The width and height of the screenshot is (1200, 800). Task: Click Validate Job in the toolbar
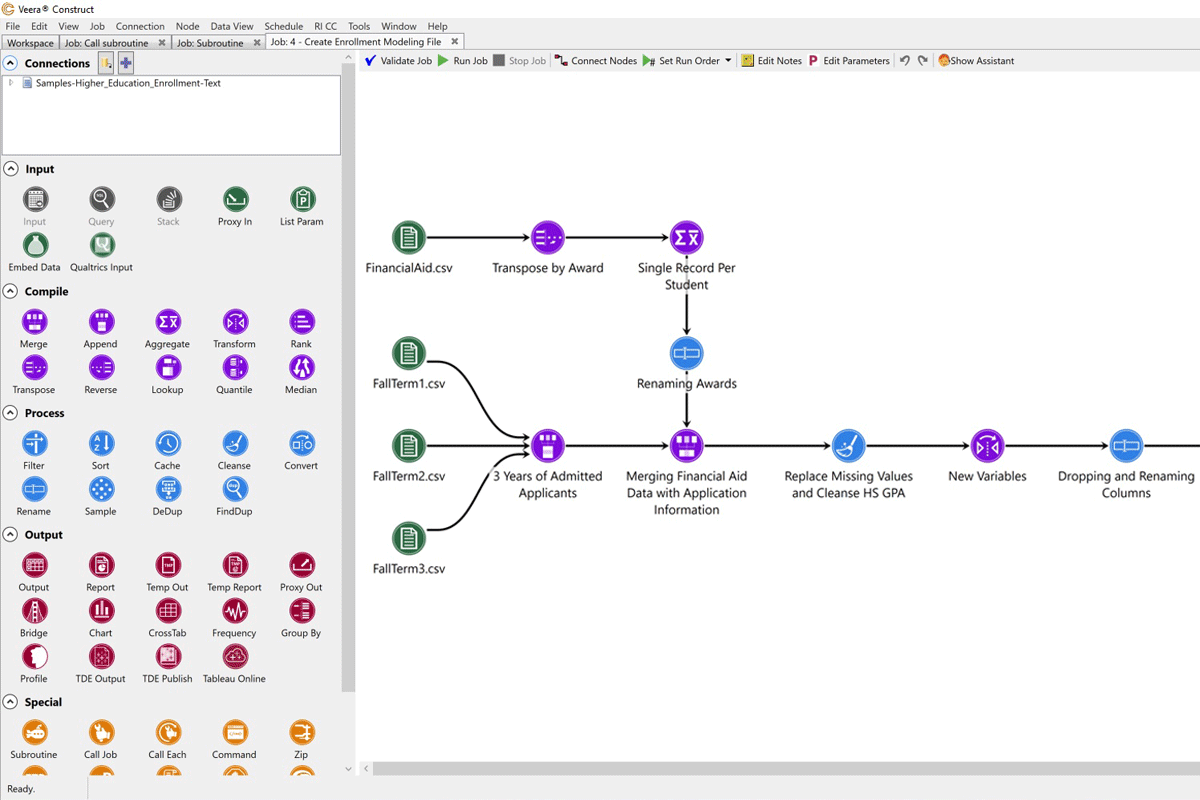pyautogui.click(x=398, y=61)
